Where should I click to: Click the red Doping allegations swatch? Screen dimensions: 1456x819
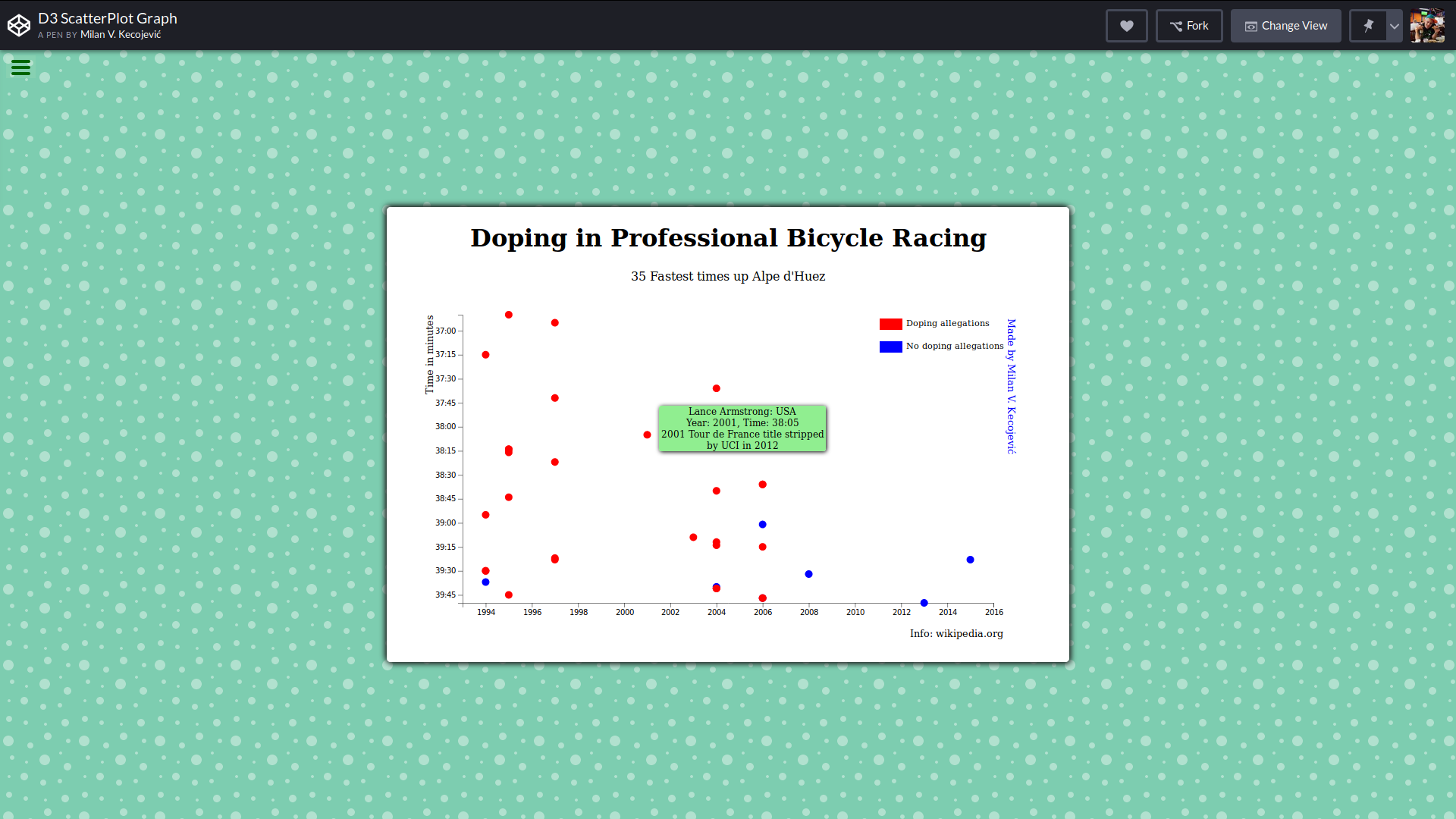coord(890,324)
